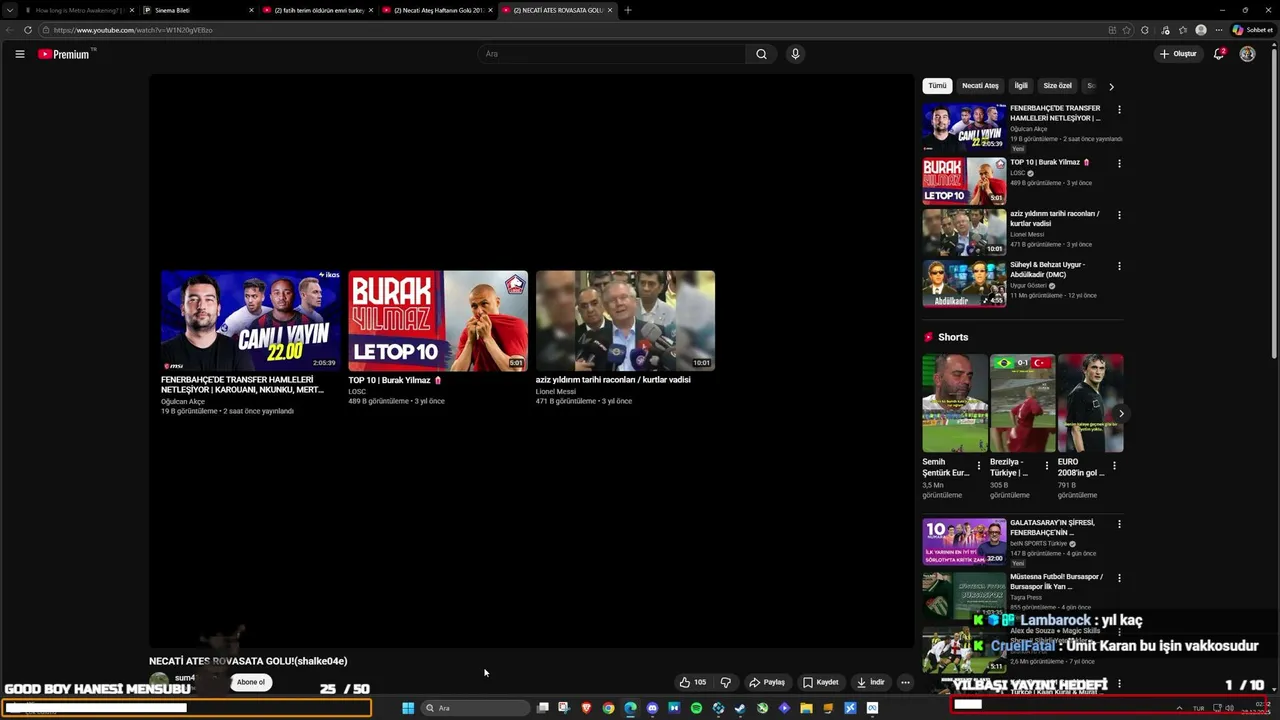
Task: Open endscreen BURAK YILMAZ LE TOP 10 card
Action: (x=438, y=320)
